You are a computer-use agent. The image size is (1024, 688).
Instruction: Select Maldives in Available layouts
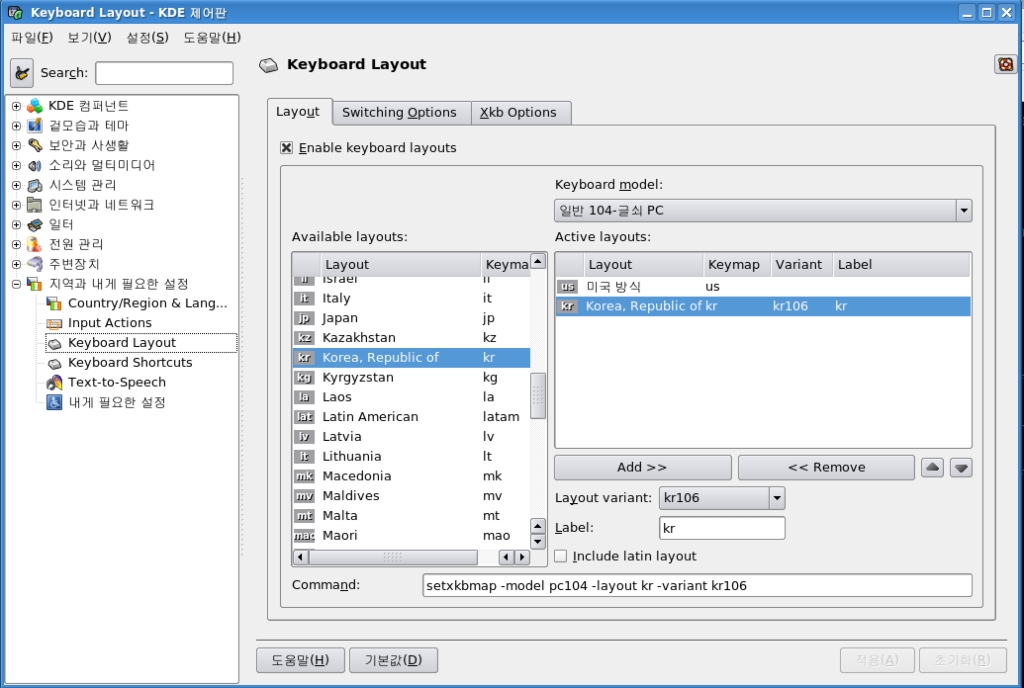pyautogui.click(x=411, y=495)
